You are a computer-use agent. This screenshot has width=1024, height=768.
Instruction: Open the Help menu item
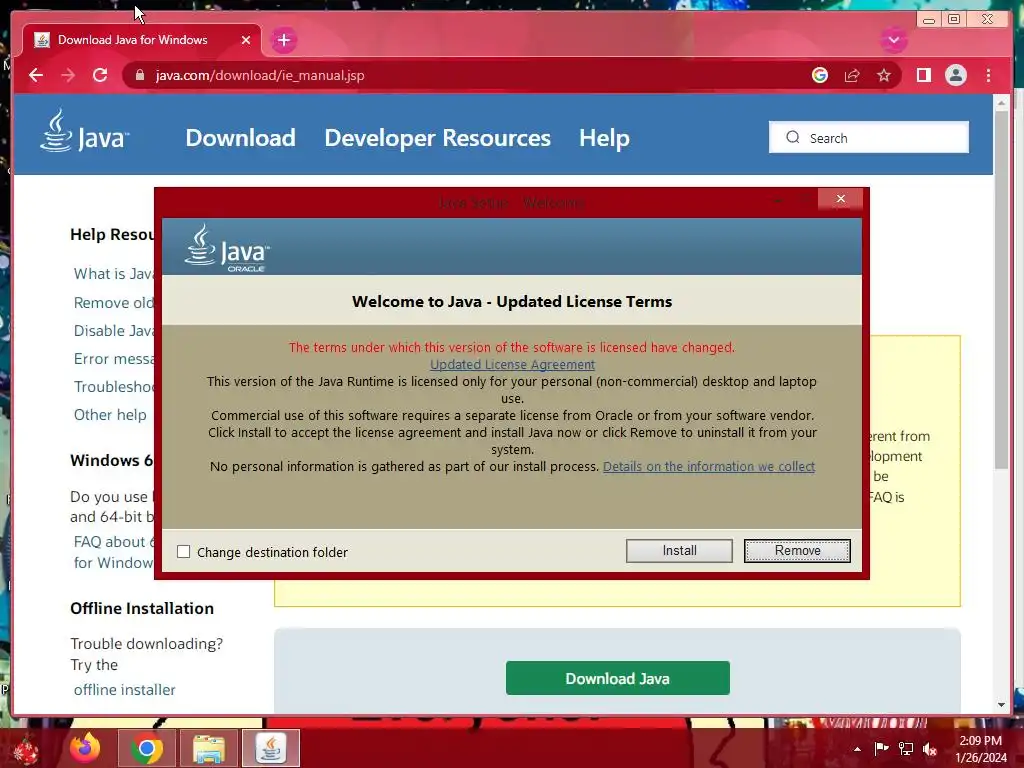click(604, 138)
